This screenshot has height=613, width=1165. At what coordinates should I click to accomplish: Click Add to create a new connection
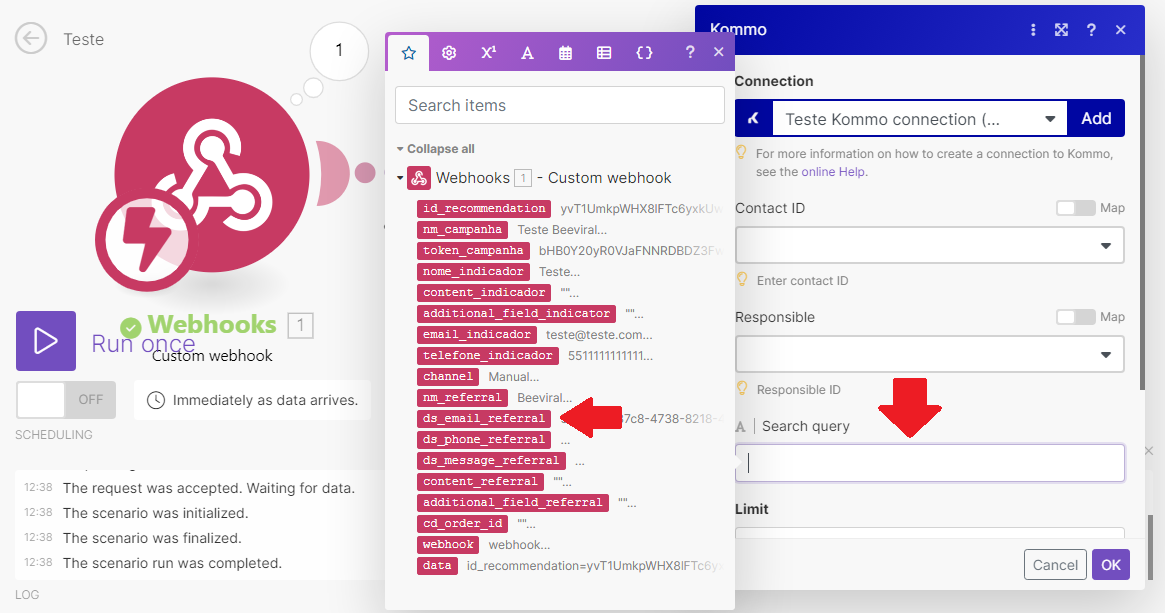tap(1096, 118)
